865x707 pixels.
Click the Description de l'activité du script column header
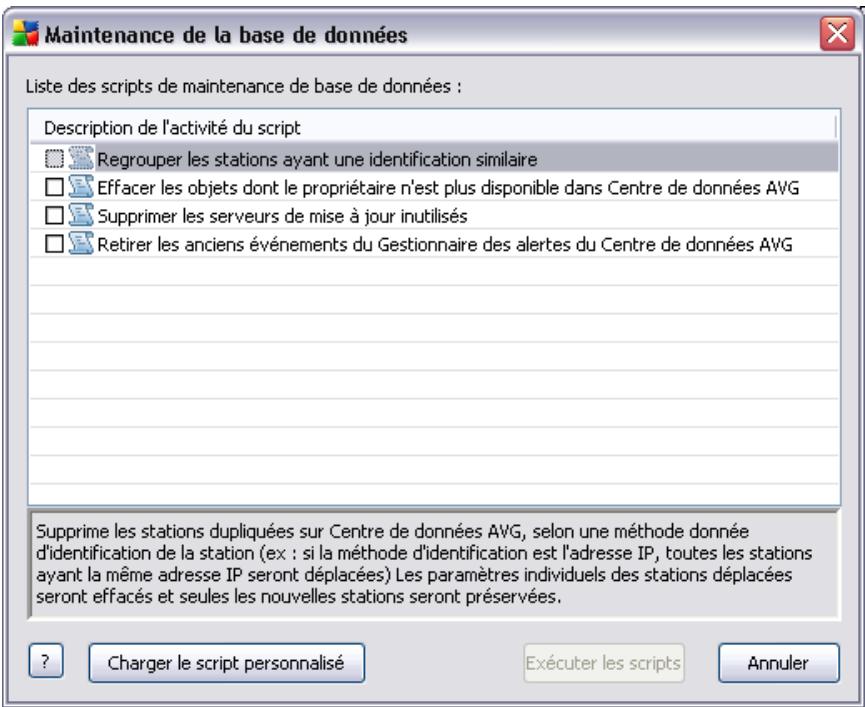(433, 128)
